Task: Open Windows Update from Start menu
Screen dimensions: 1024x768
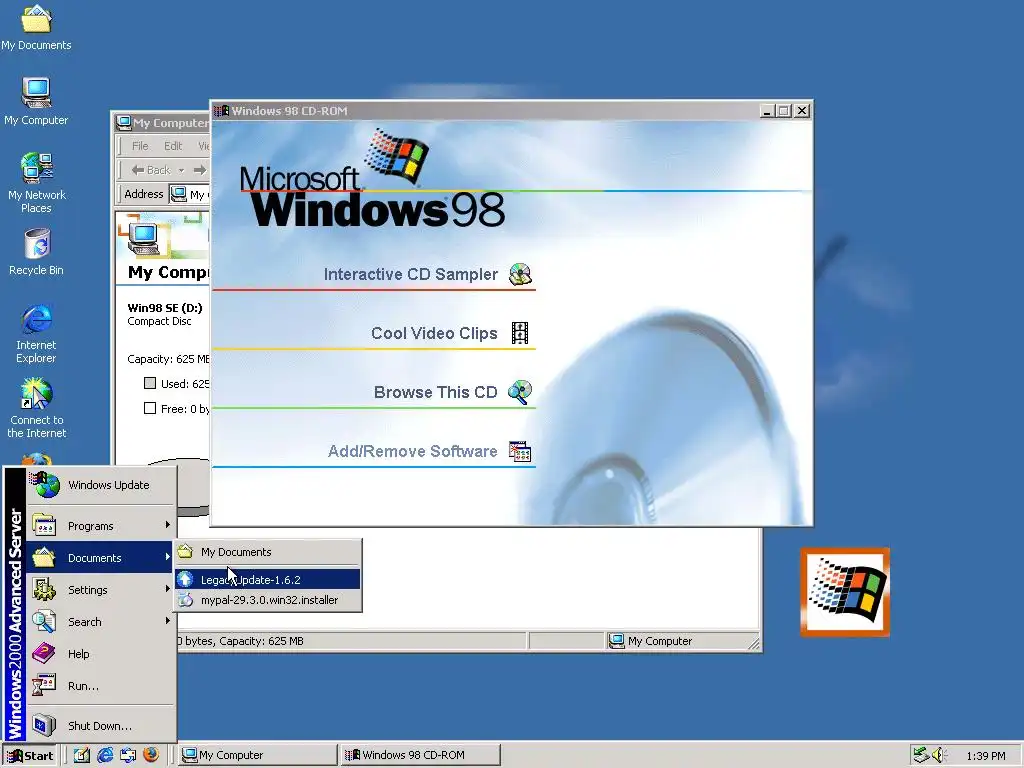Action: point(101,485)
